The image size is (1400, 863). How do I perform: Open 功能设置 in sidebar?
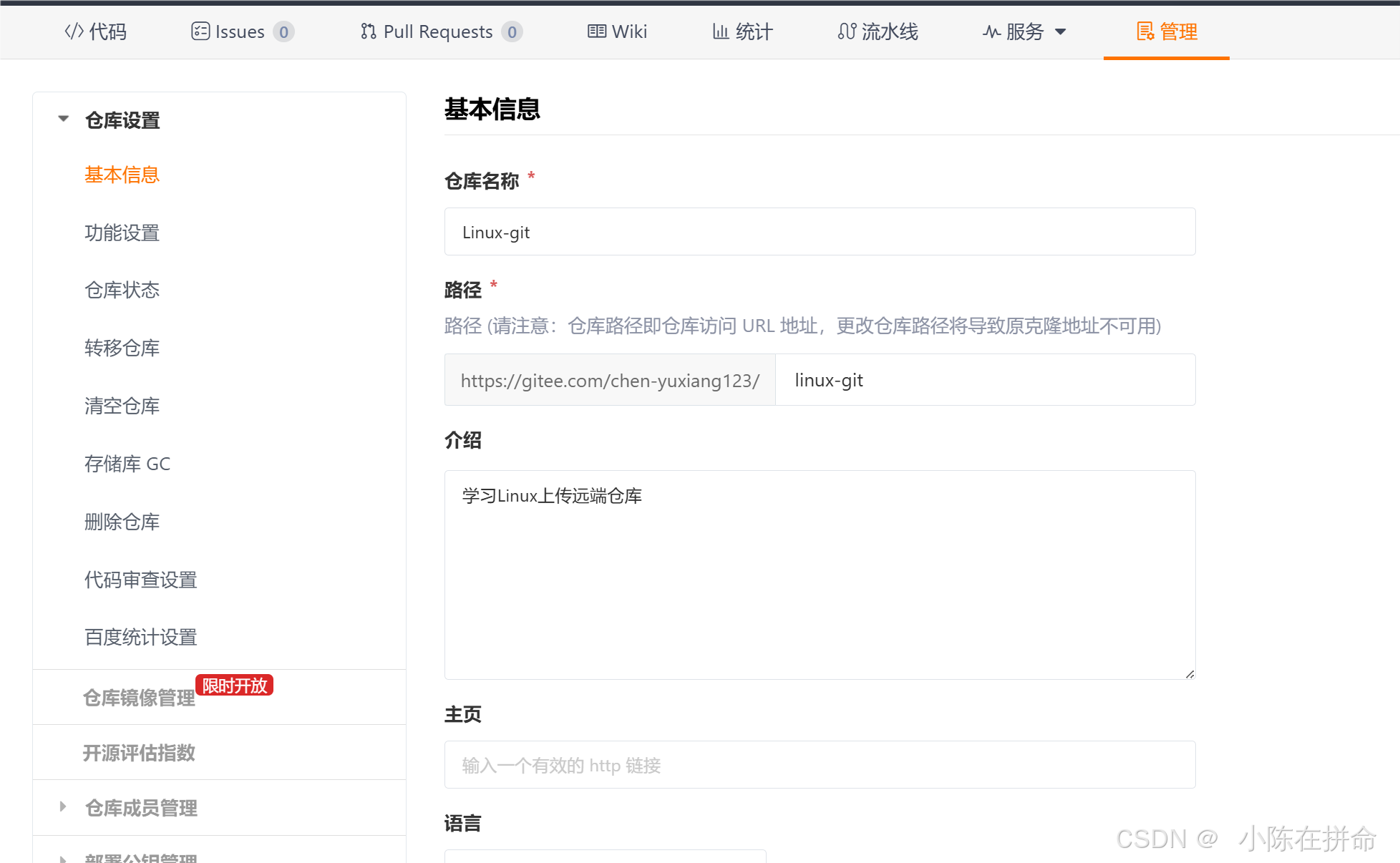coord(122,233)
